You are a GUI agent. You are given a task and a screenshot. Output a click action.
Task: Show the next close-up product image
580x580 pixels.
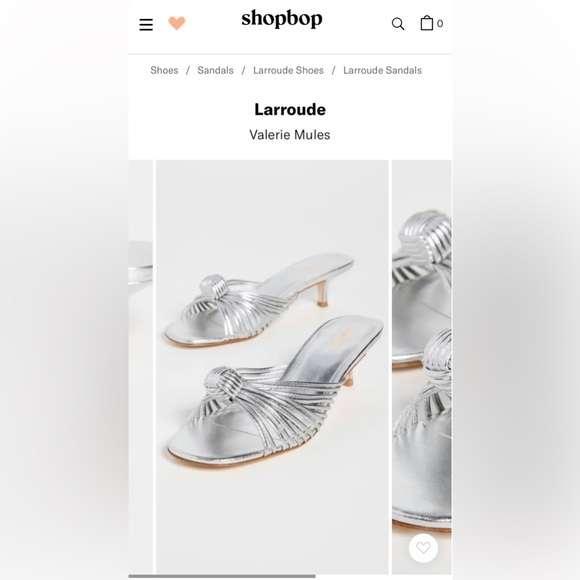click(x=422, y=367)
